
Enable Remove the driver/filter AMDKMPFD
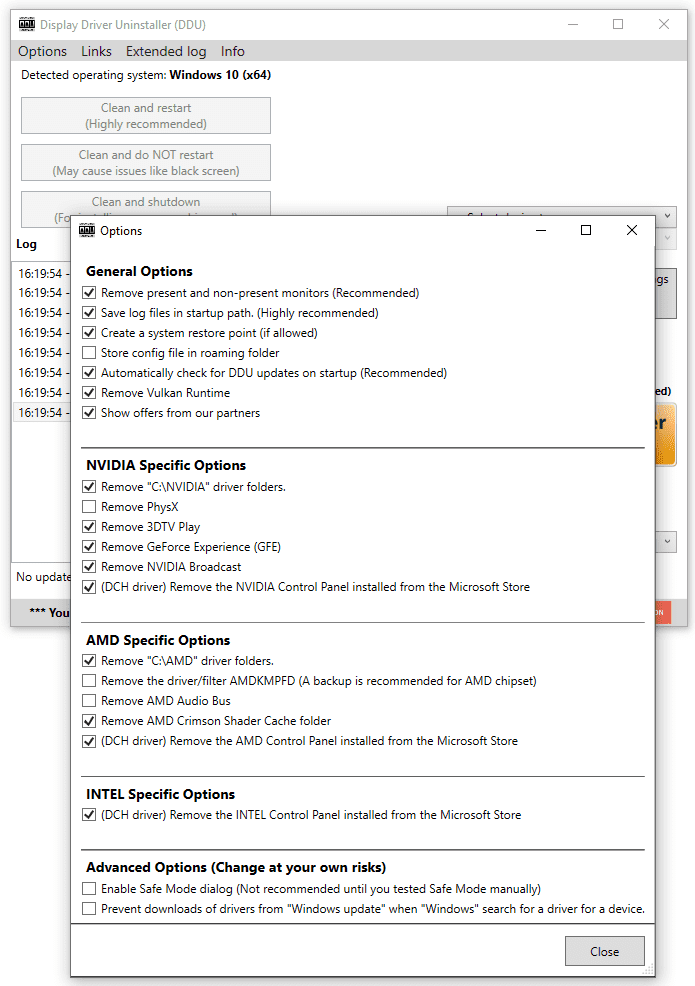[x=89, y=681]
